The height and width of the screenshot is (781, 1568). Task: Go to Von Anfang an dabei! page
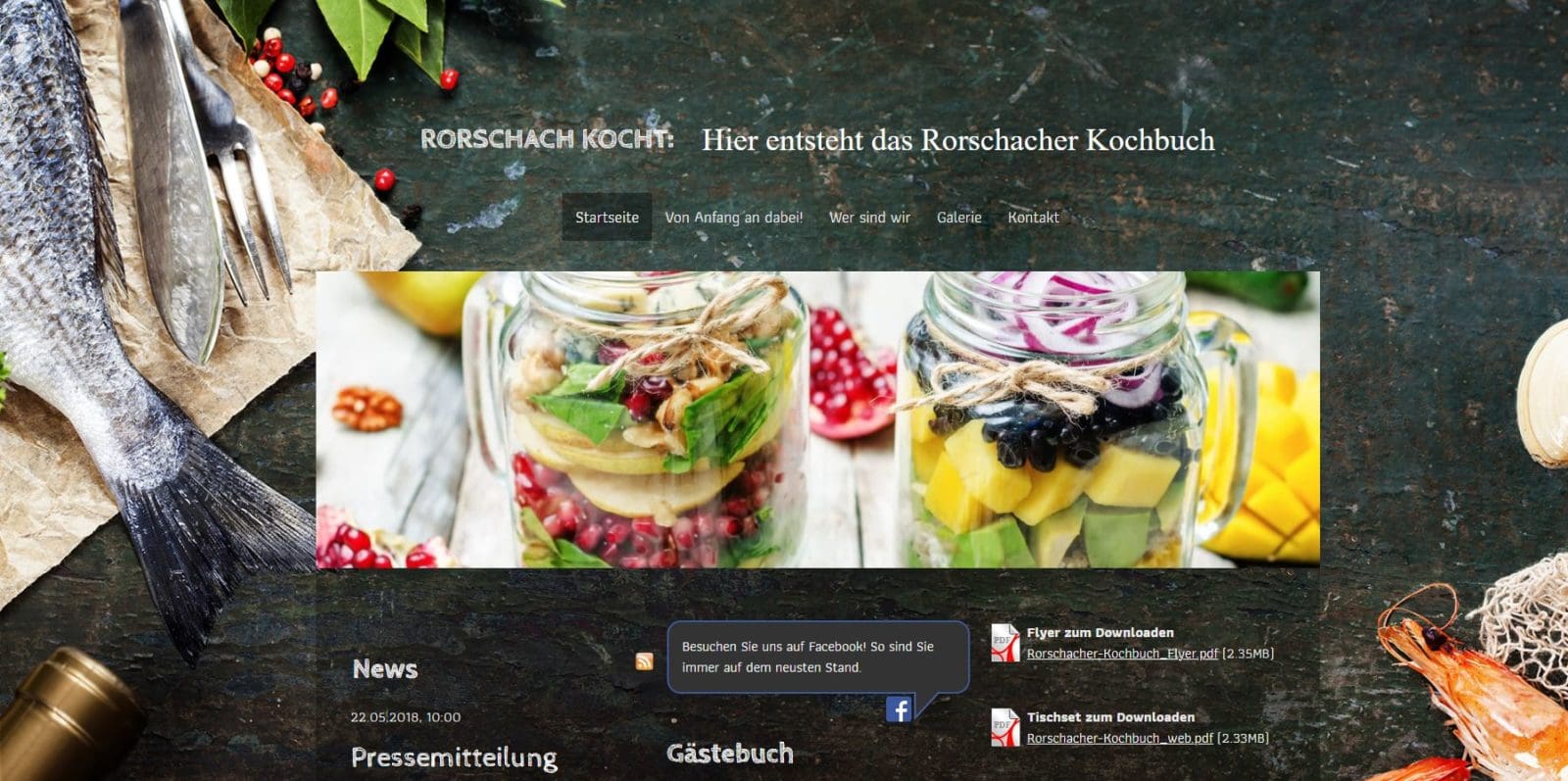(733, 218)
